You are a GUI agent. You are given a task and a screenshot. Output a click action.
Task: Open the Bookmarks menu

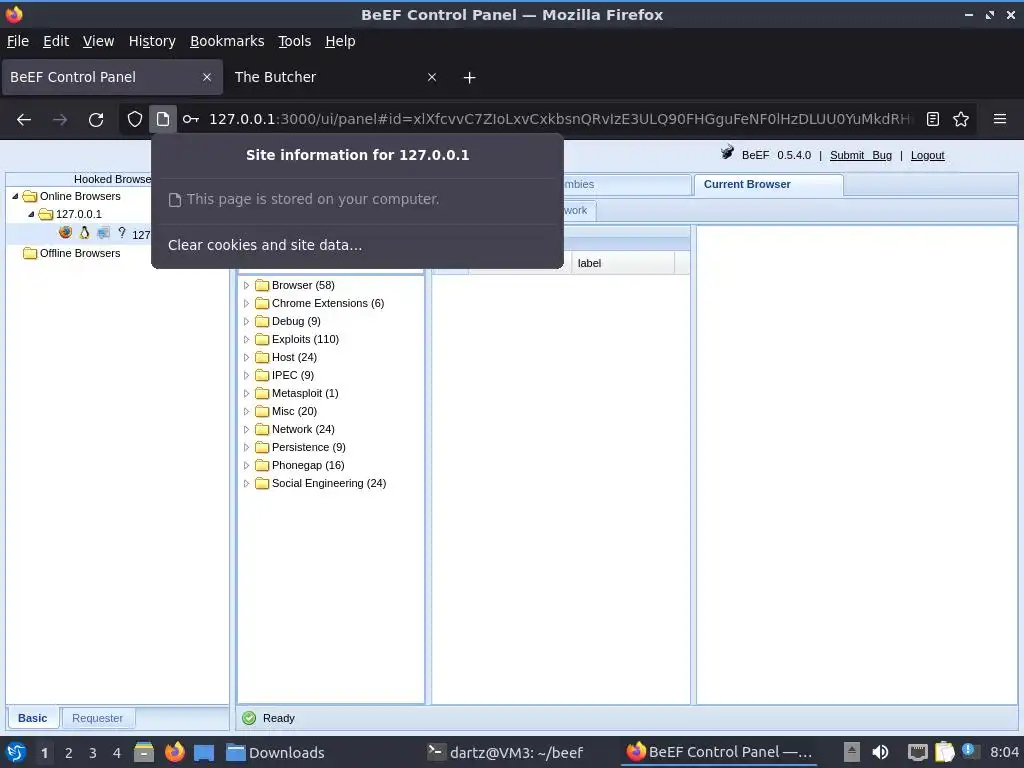click(x=227, y=41)
